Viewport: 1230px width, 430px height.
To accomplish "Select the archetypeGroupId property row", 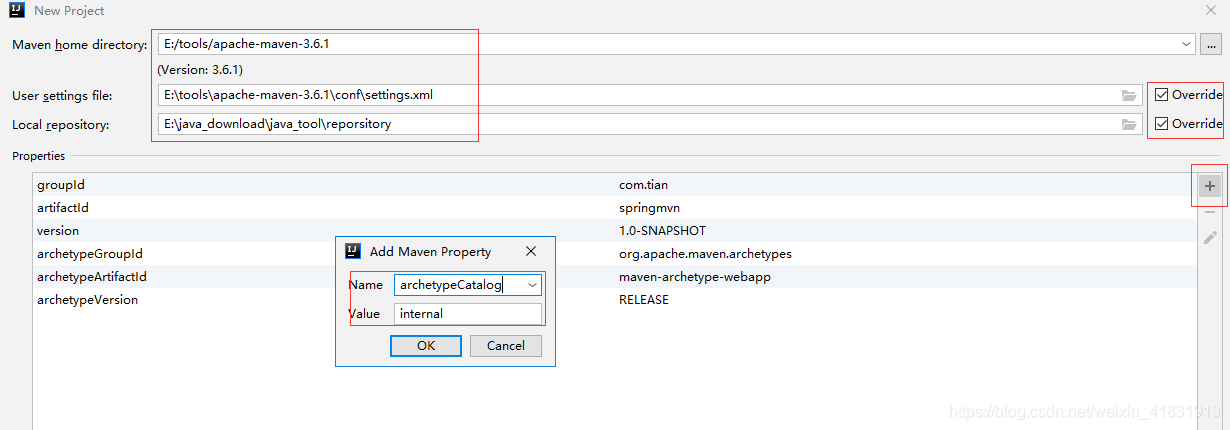I will 614,254.
